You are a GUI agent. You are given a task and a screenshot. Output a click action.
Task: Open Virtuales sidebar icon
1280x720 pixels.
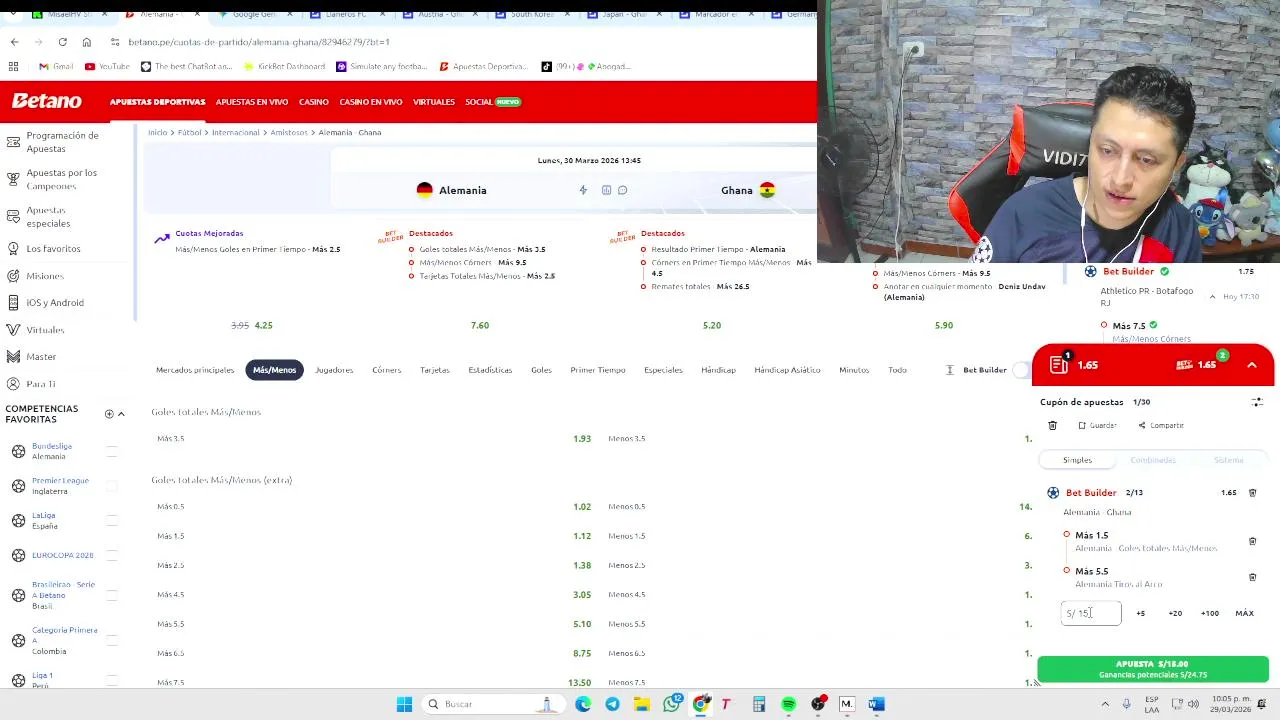pos(13,329)
